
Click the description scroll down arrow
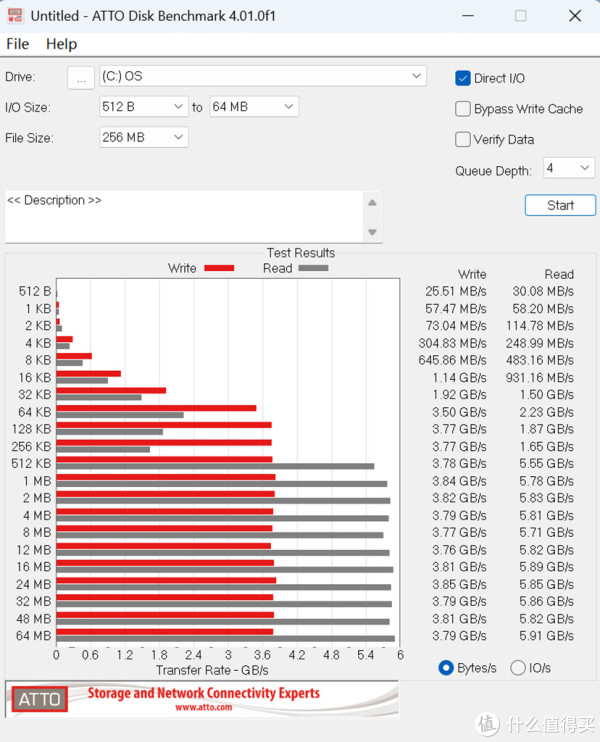pos(373,232)
